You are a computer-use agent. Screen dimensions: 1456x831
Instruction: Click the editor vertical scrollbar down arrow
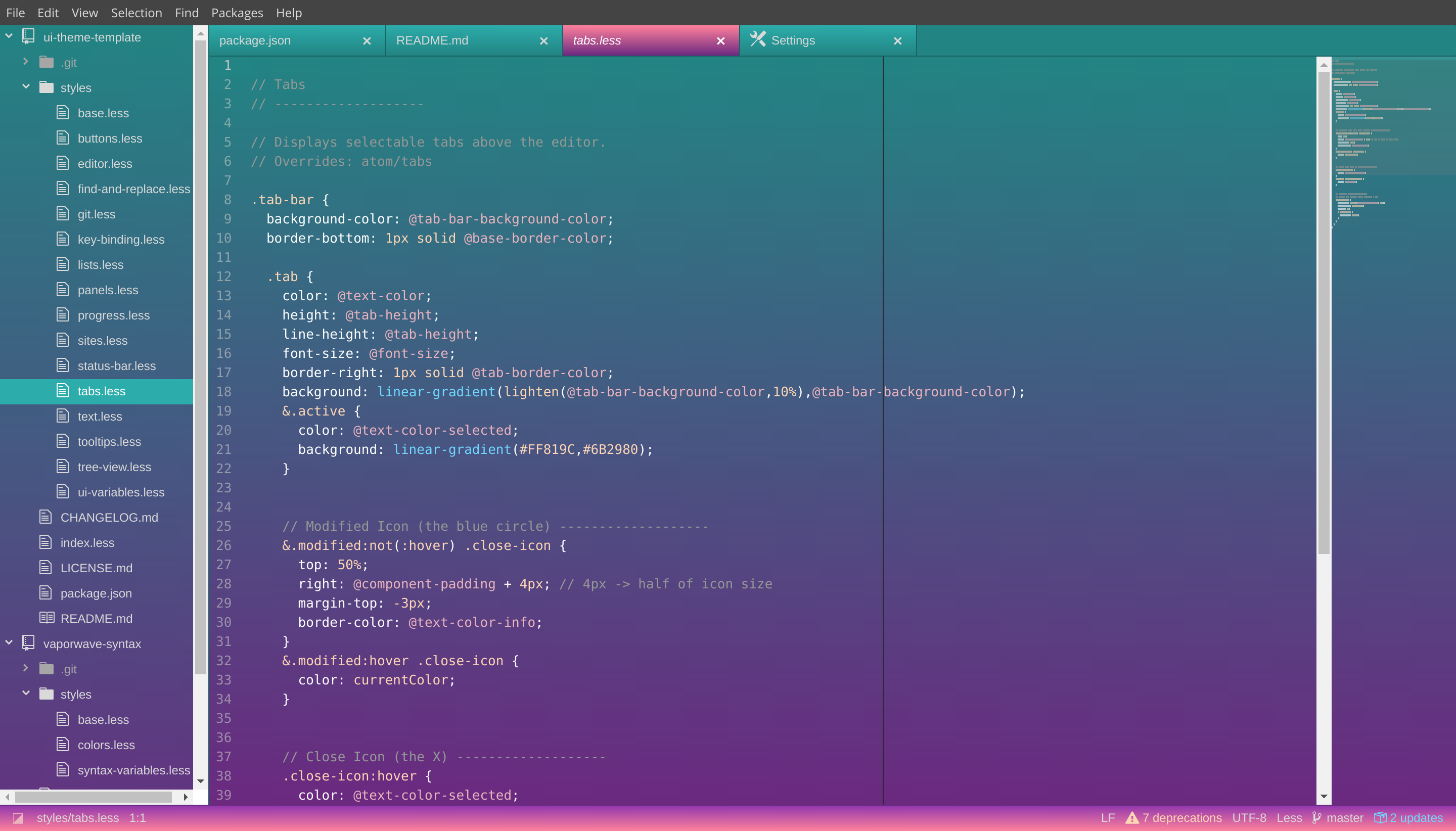tap(1324, 796)
